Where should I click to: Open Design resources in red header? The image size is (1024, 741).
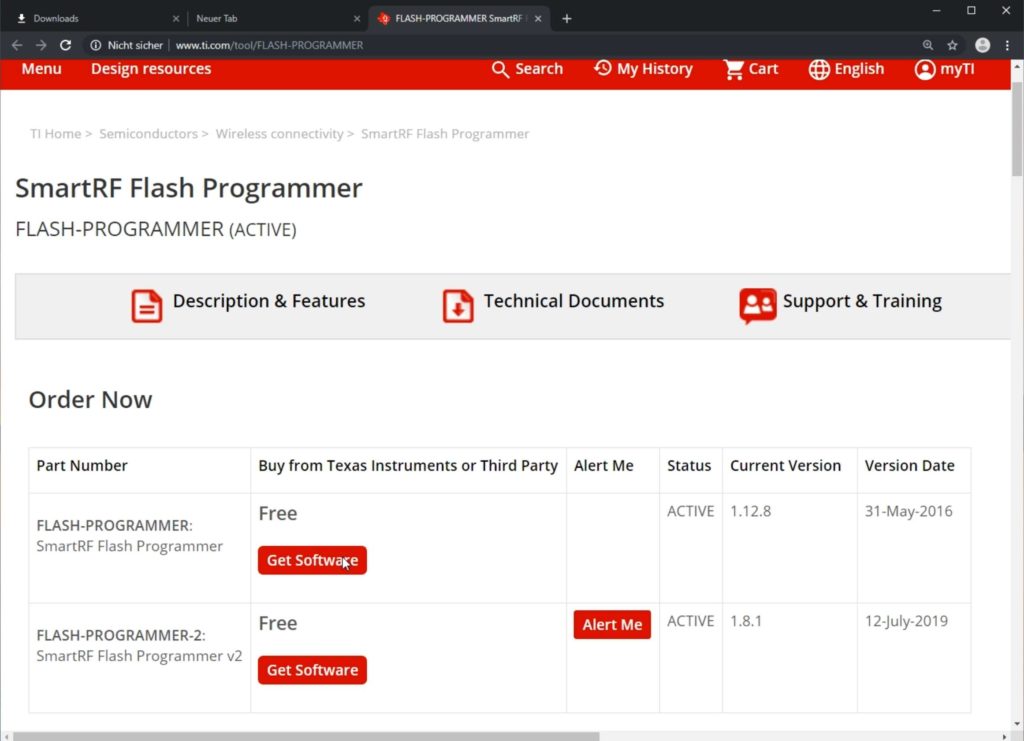(x=151, y=69)
